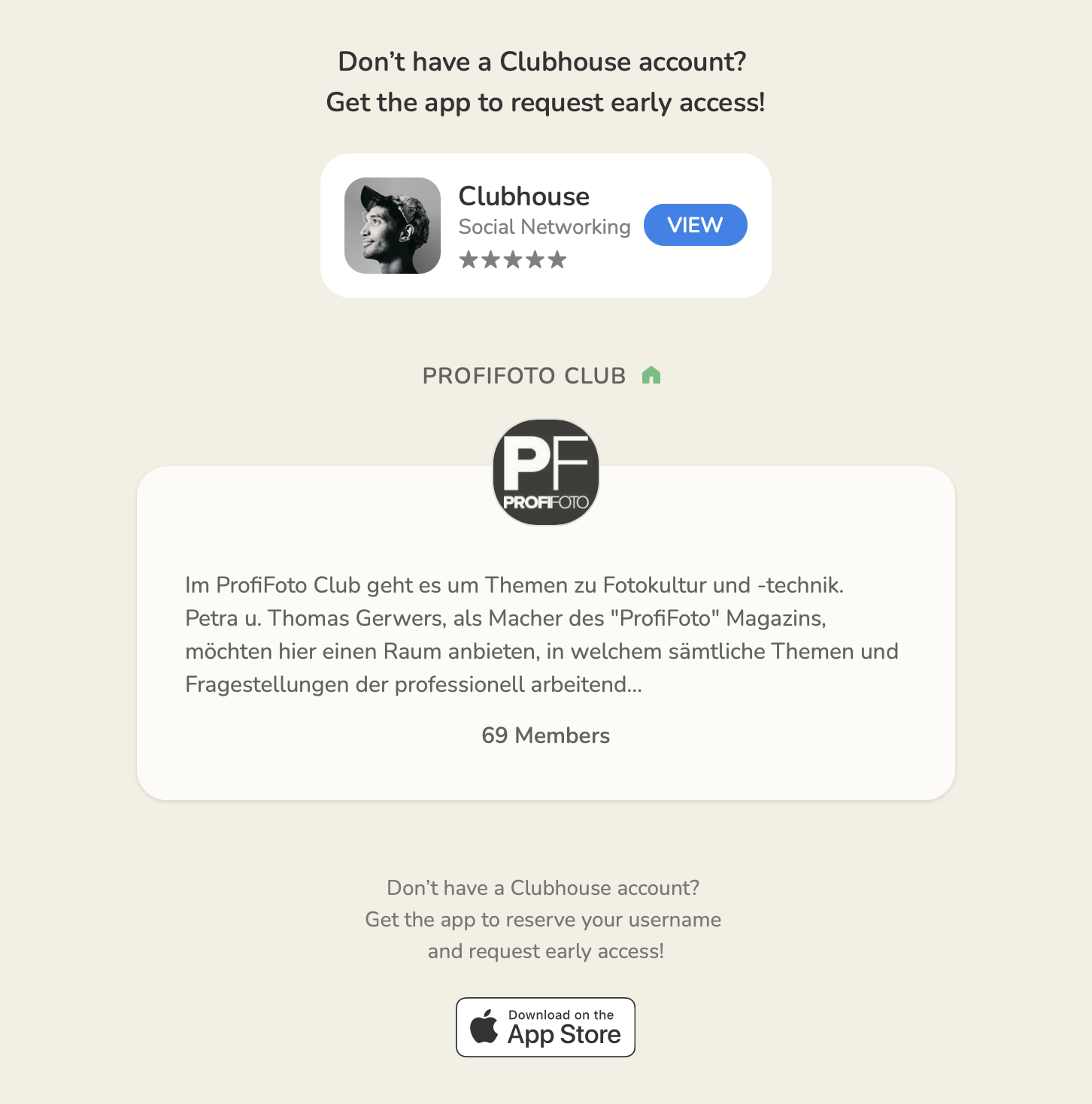The image size is (1092, 1104).
Task: Click the five-star rating under Social Networking
Action: tap(513, 260)
